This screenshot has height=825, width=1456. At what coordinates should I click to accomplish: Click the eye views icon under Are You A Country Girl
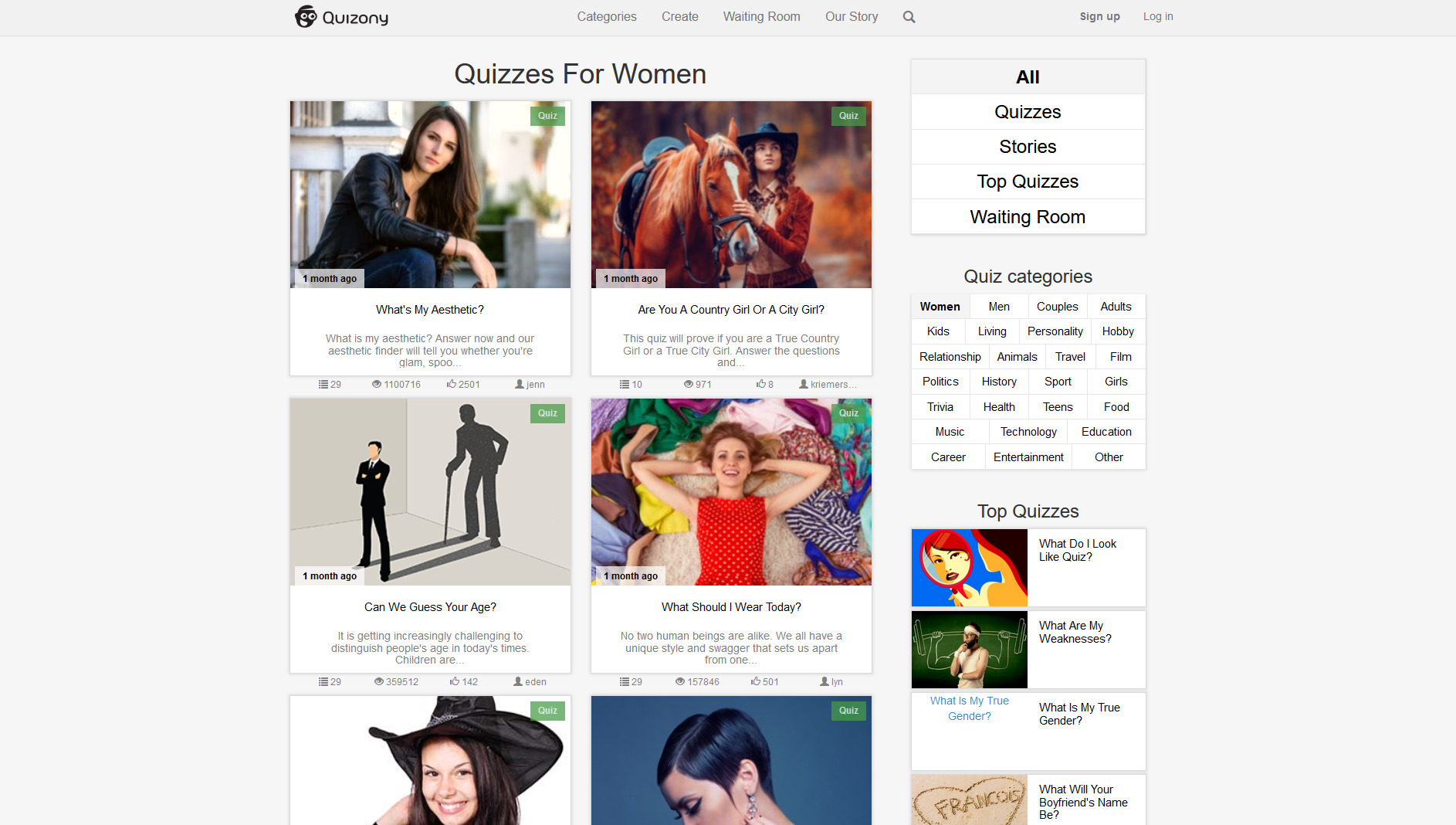(x=686, y=384)
